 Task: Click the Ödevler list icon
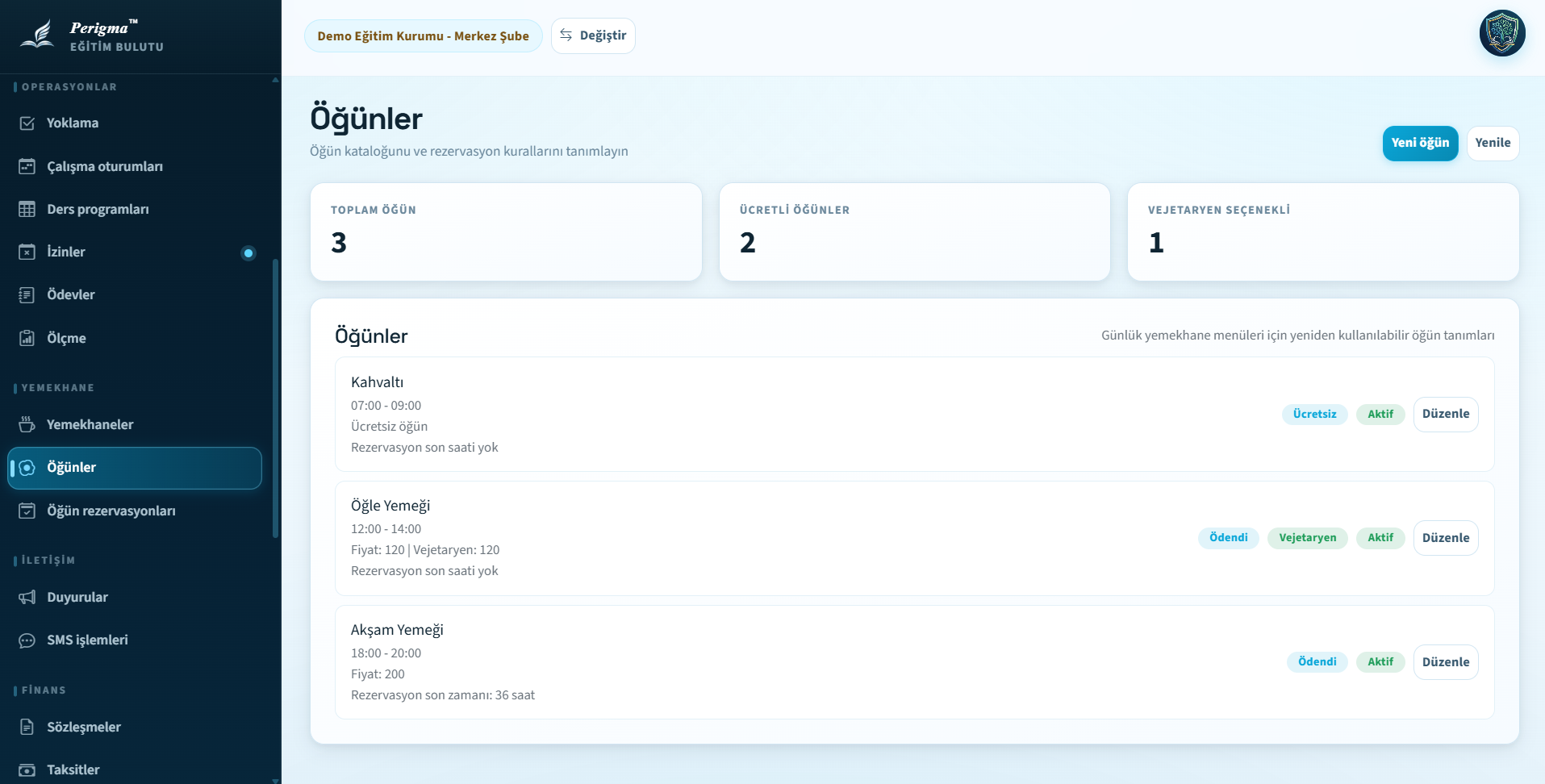click(x=27, y=295)
